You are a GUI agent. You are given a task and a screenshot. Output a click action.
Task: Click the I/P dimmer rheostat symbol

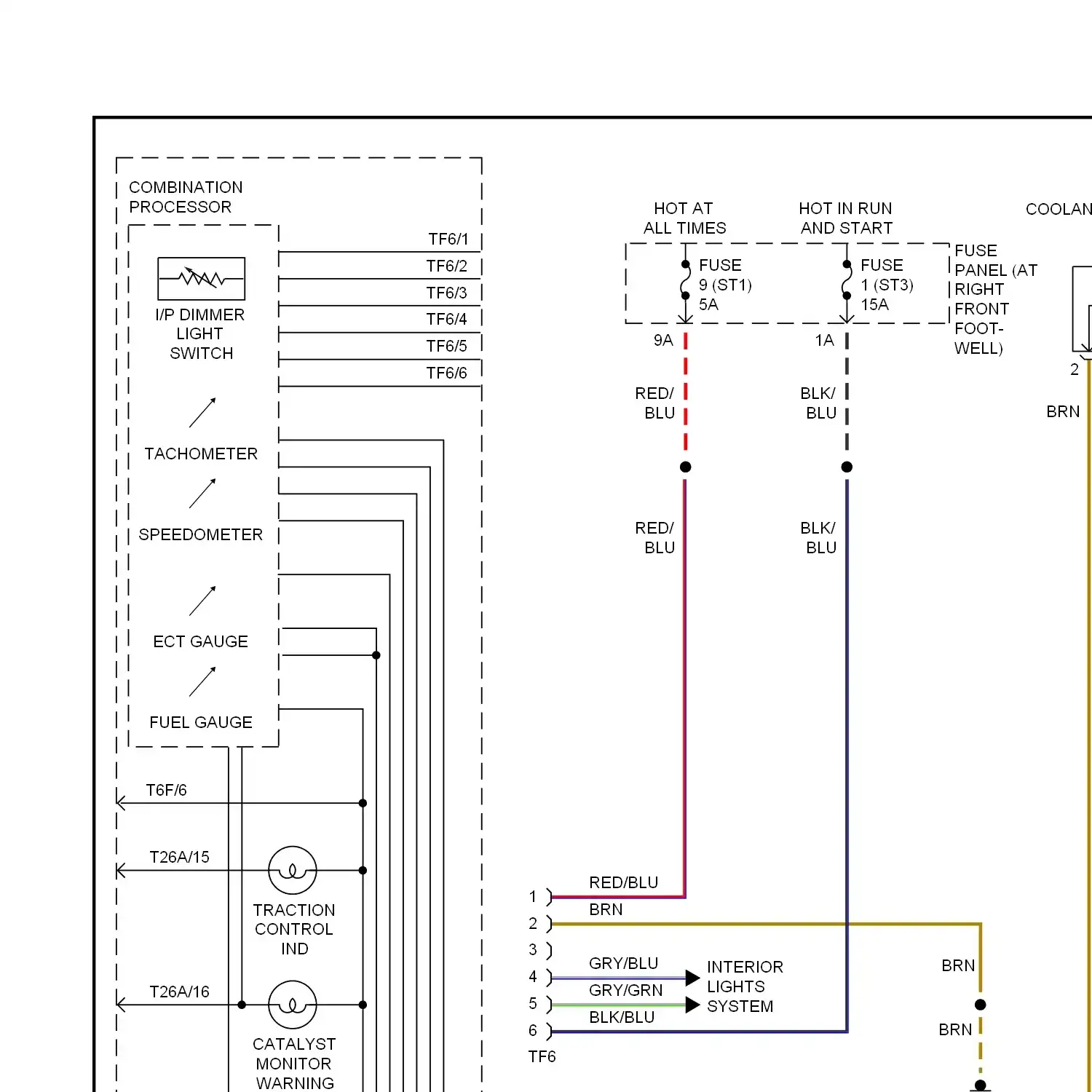[202, 279]
